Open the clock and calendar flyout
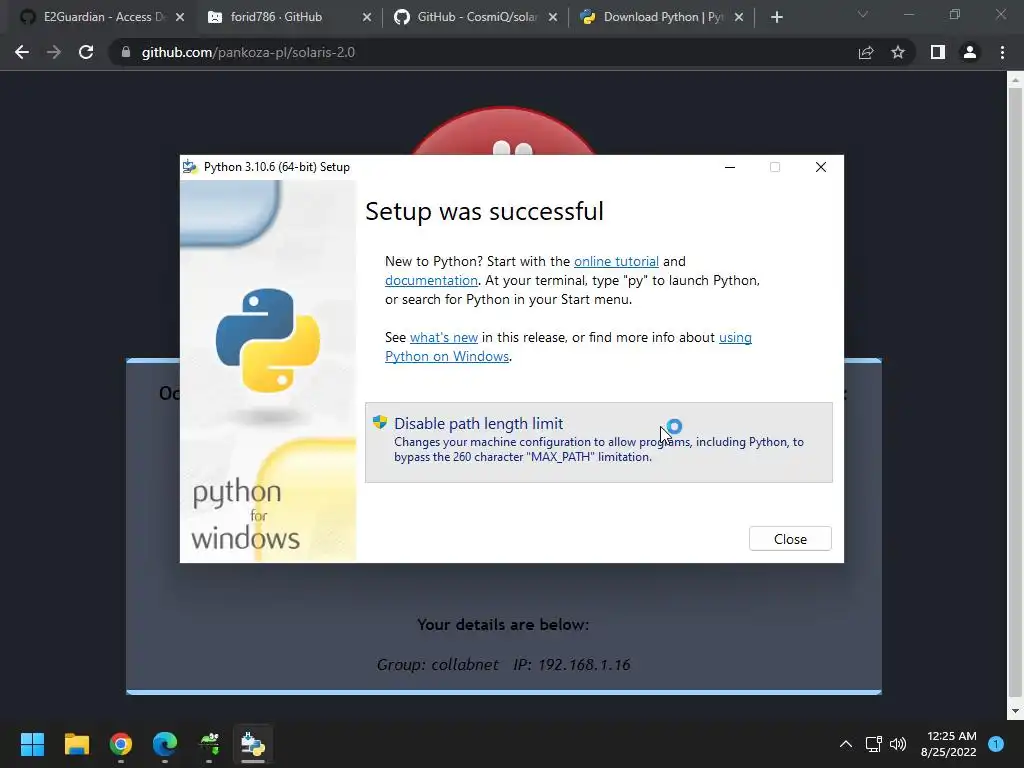 pos(949,744)
